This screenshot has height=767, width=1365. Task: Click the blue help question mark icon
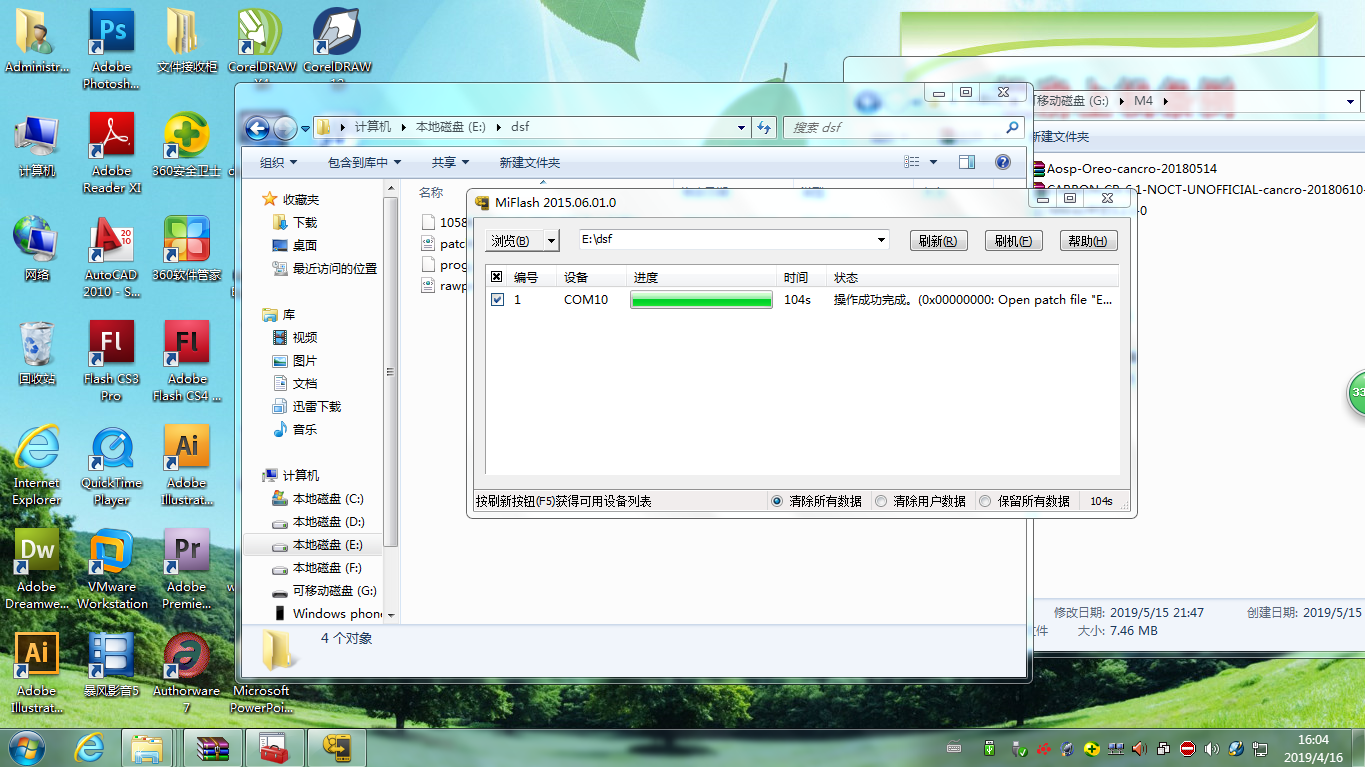[x=1003, y=162]
